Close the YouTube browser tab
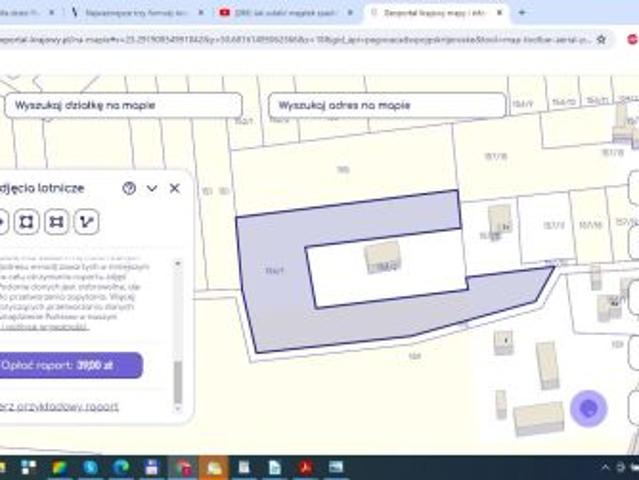This screenshot has width=639, height=480. [350, 13]
